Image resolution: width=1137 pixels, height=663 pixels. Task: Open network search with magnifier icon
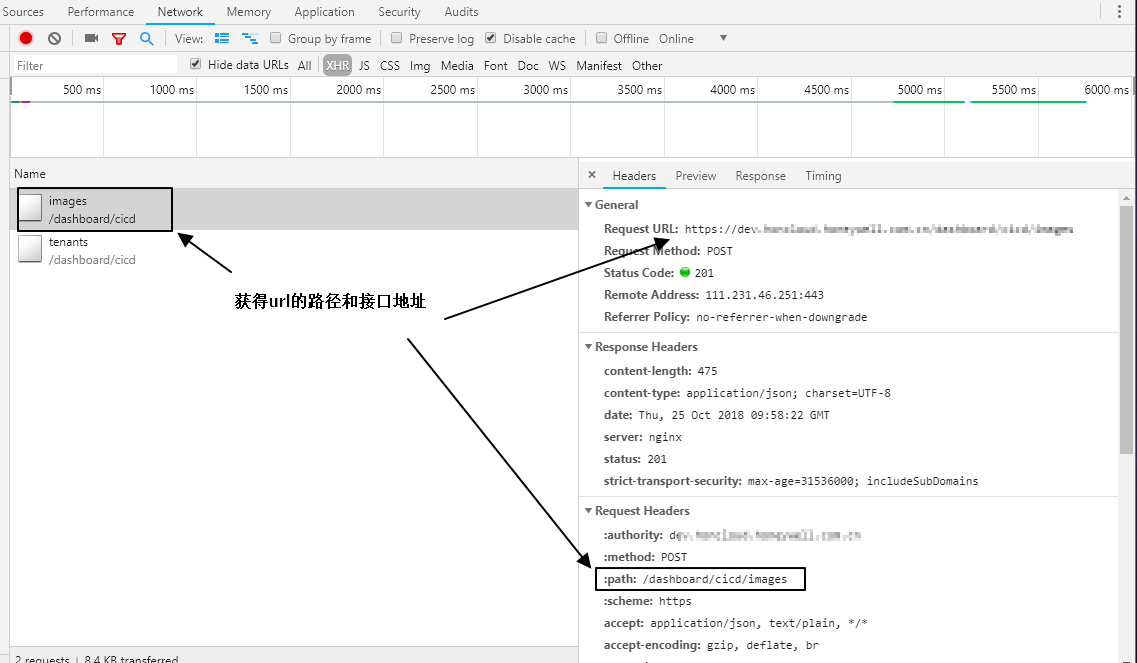pos(146,38)
